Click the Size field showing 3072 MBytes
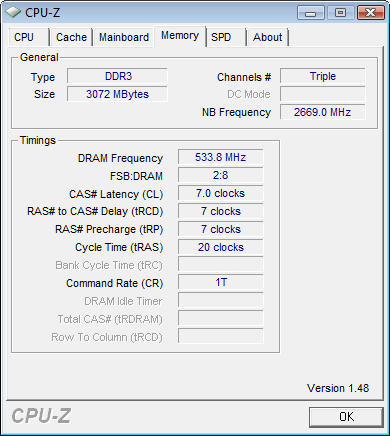This screenshot has width=390, height=436. tap(117, 94)
